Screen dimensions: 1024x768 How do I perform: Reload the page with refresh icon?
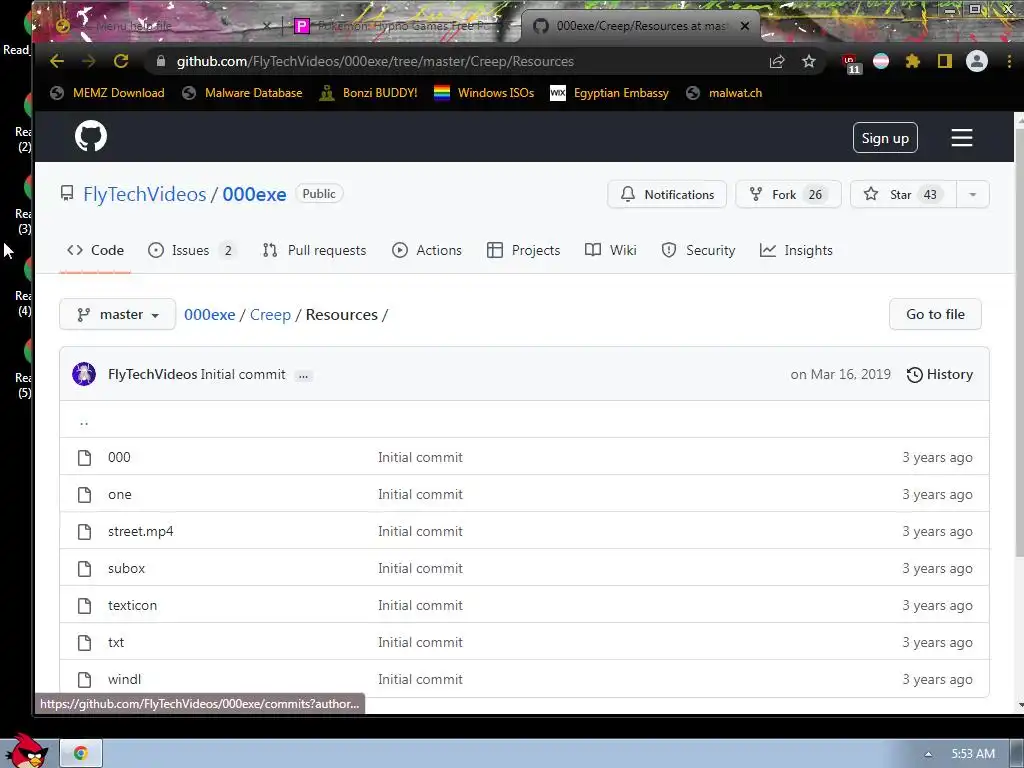(x=121, y=61)
